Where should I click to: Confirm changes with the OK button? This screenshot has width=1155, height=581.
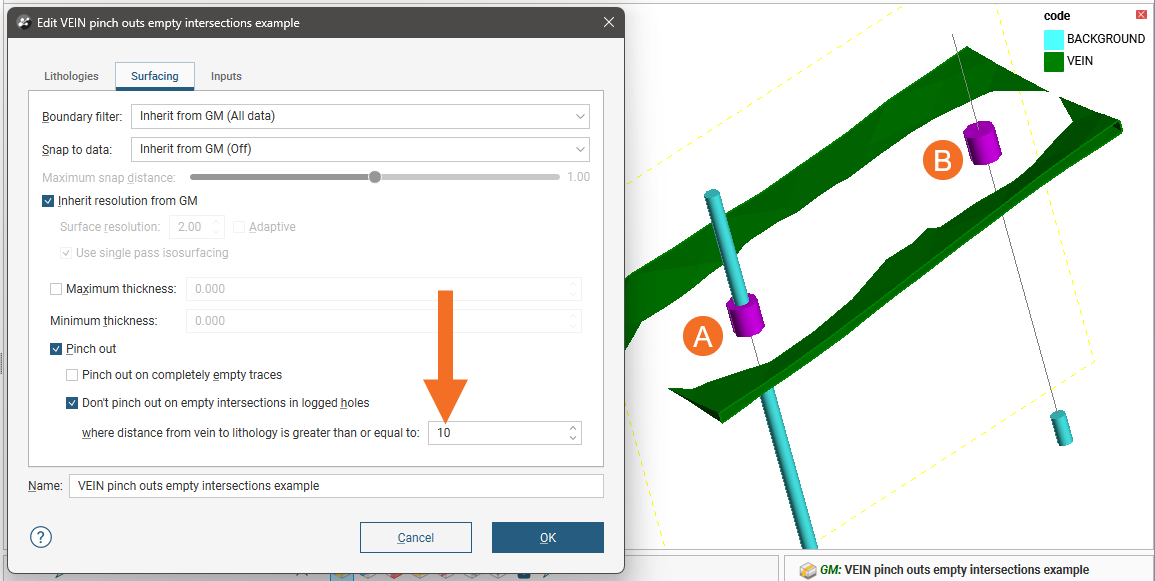point(547,537)
